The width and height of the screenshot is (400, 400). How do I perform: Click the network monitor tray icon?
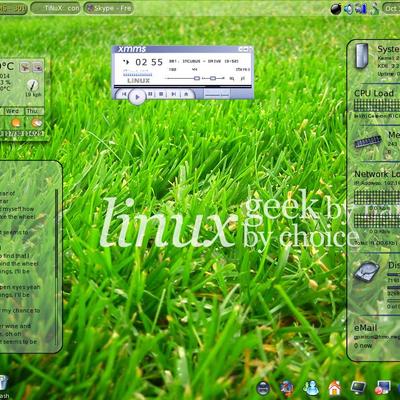pyautogui.click(x=361, y=9)
